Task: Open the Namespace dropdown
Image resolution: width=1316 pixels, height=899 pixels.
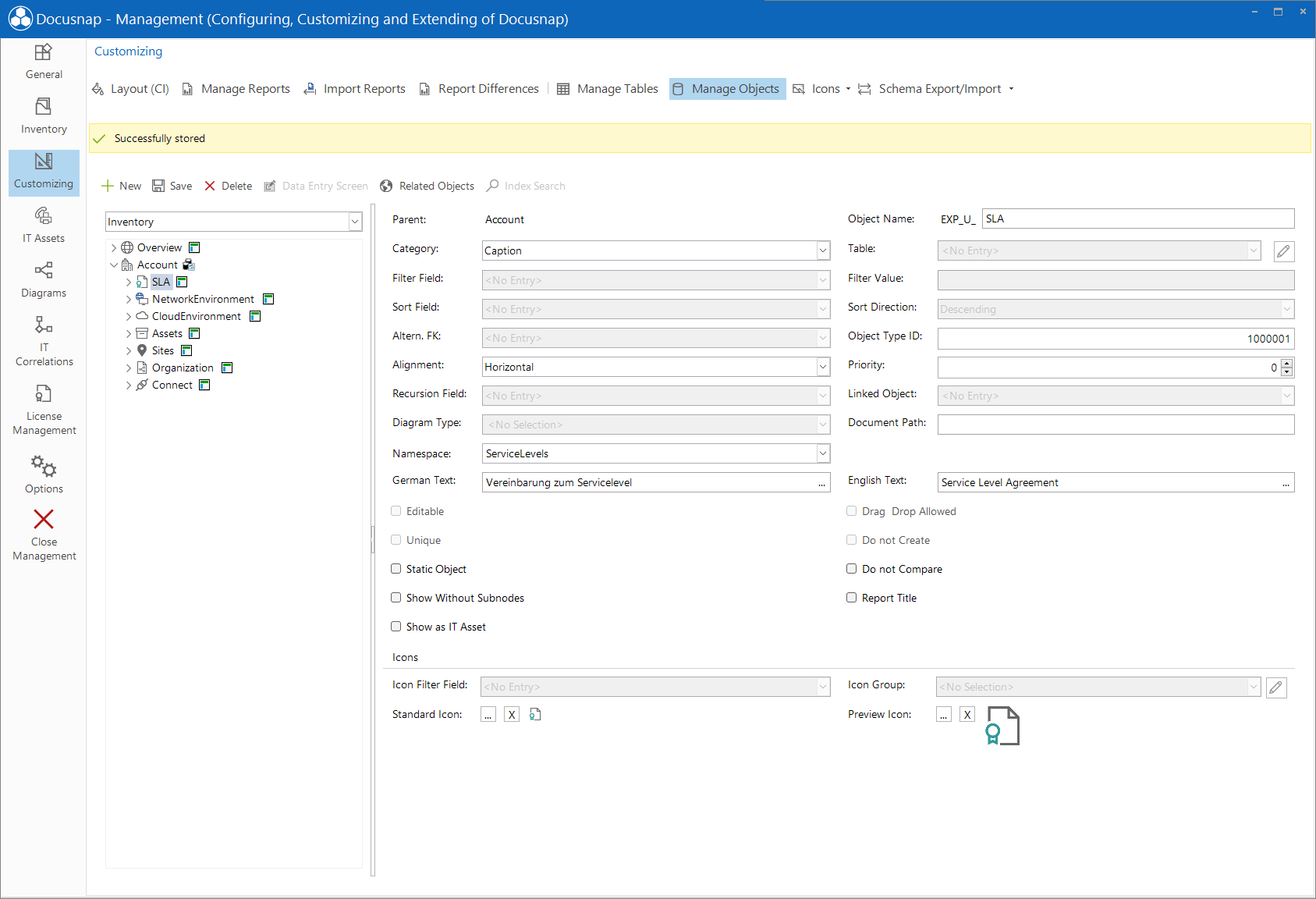Action: point(823,453)
